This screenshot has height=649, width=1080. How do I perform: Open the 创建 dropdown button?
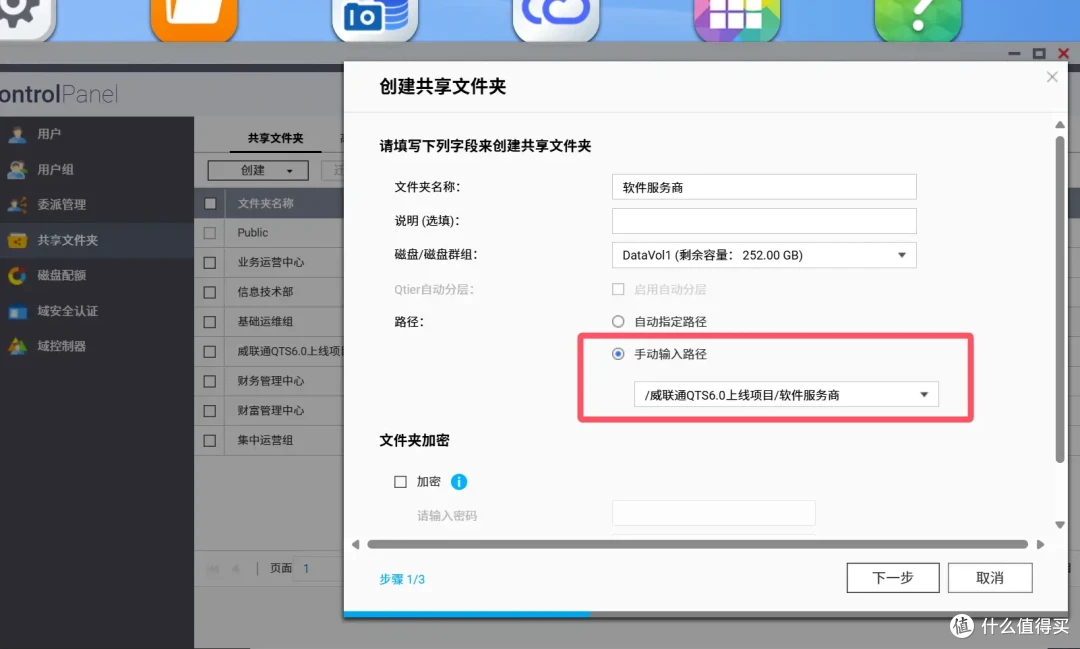(x=258, y=170)
